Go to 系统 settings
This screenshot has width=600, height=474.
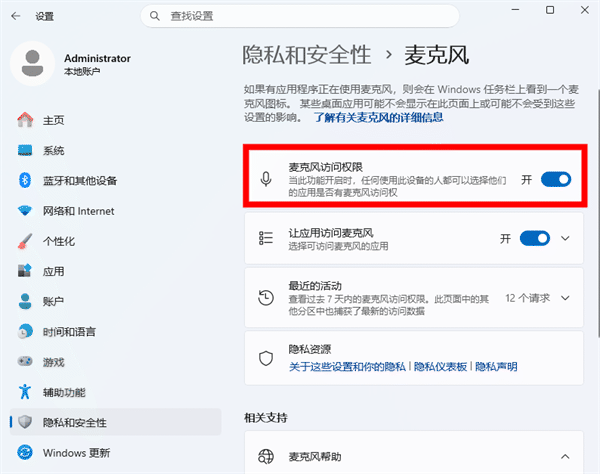pyautogui.click(x=116, y=150)
